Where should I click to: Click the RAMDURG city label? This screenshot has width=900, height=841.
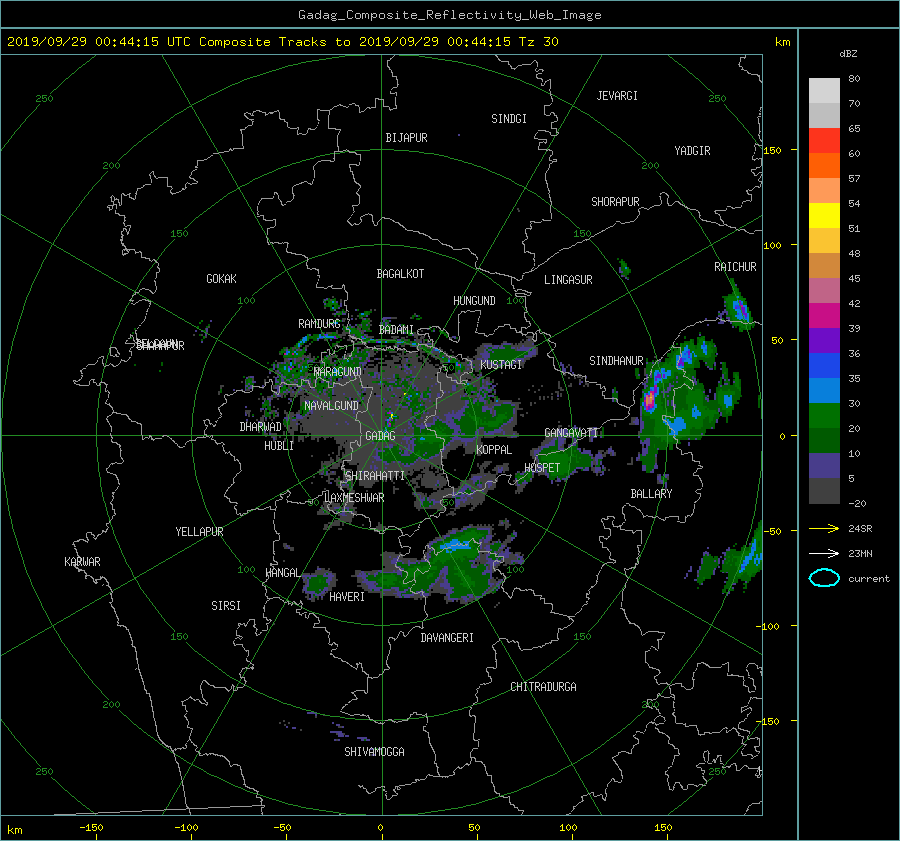(x=319, y=324)
